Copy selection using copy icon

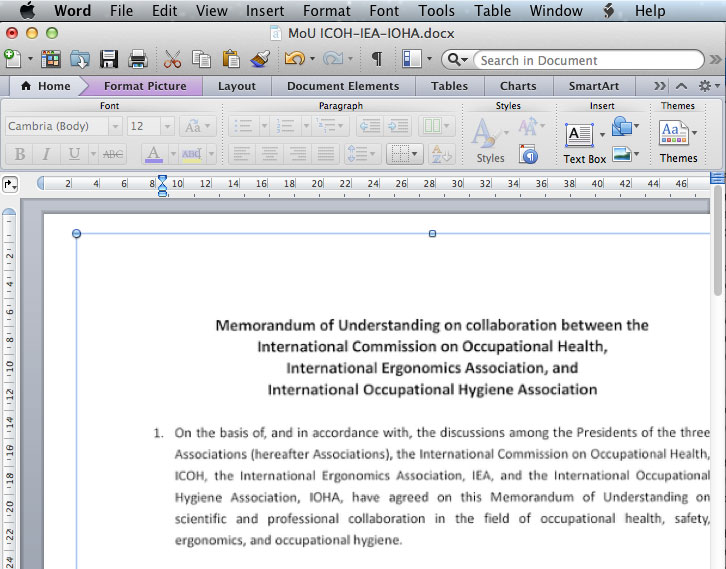201,59
